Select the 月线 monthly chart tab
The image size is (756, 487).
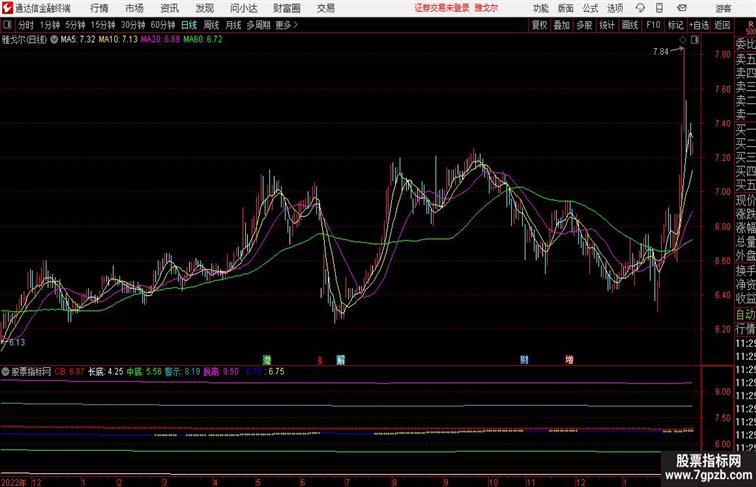(233, 25)
